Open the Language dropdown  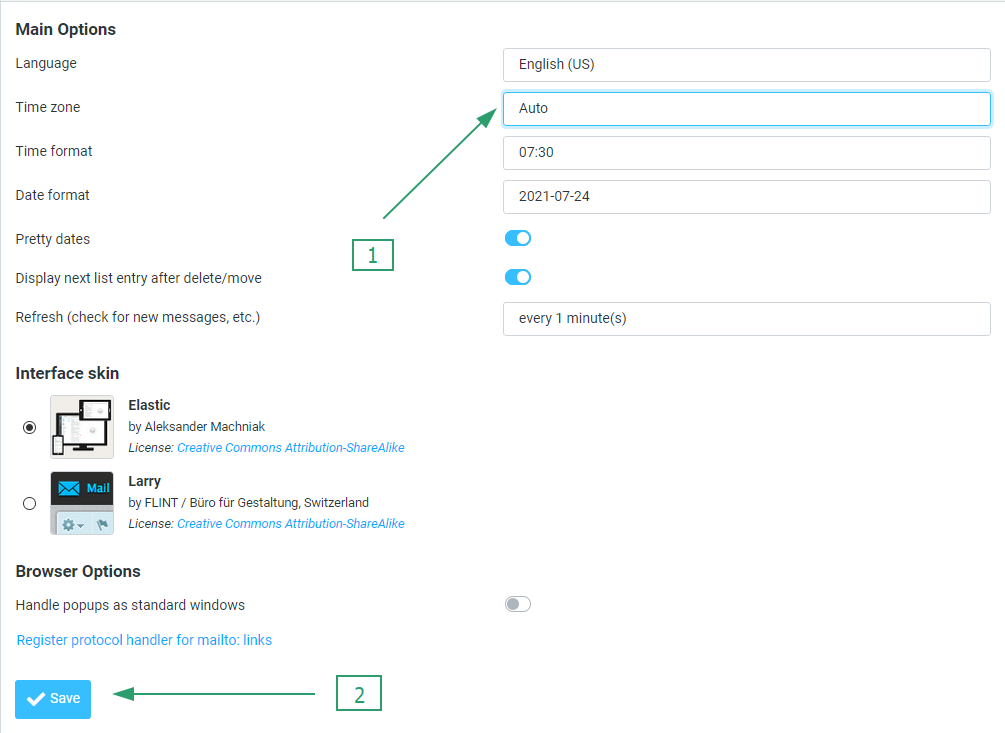click(746, 65)
